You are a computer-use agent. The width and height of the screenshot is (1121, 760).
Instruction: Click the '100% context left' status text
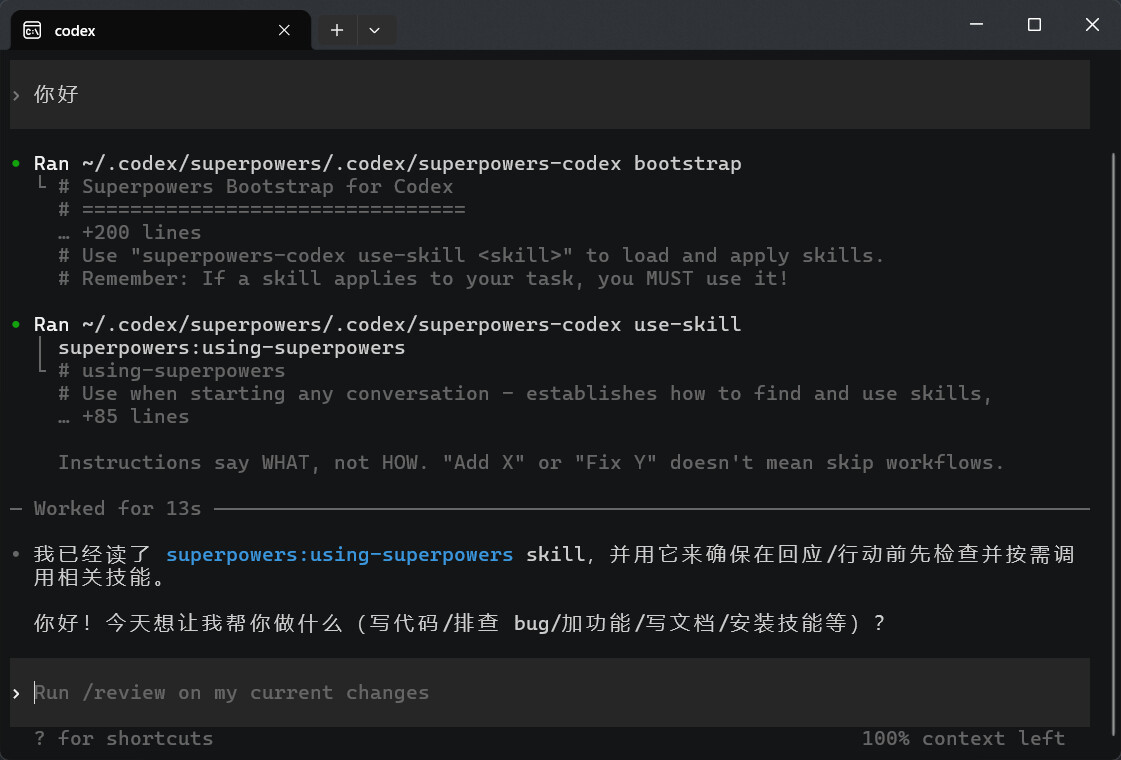[x=963, y=738]
